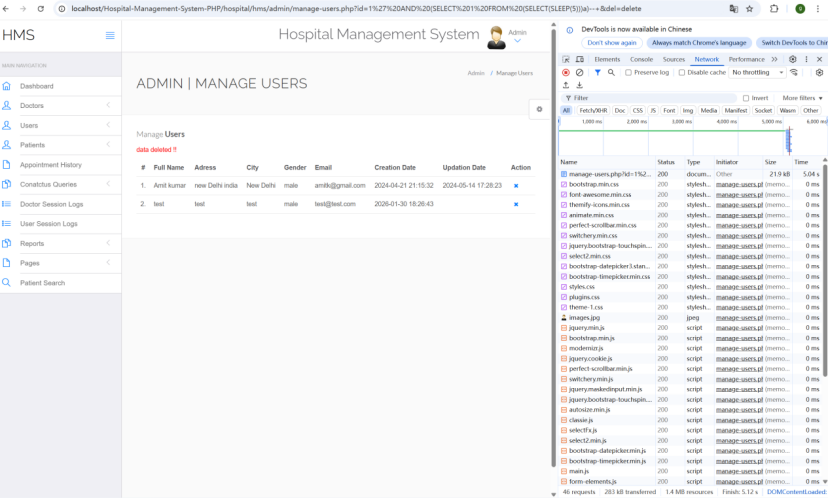This screenshot has height=499, width=828.
Task: Click the Patient Search sidebar icon
Action: tap(7, 283)
